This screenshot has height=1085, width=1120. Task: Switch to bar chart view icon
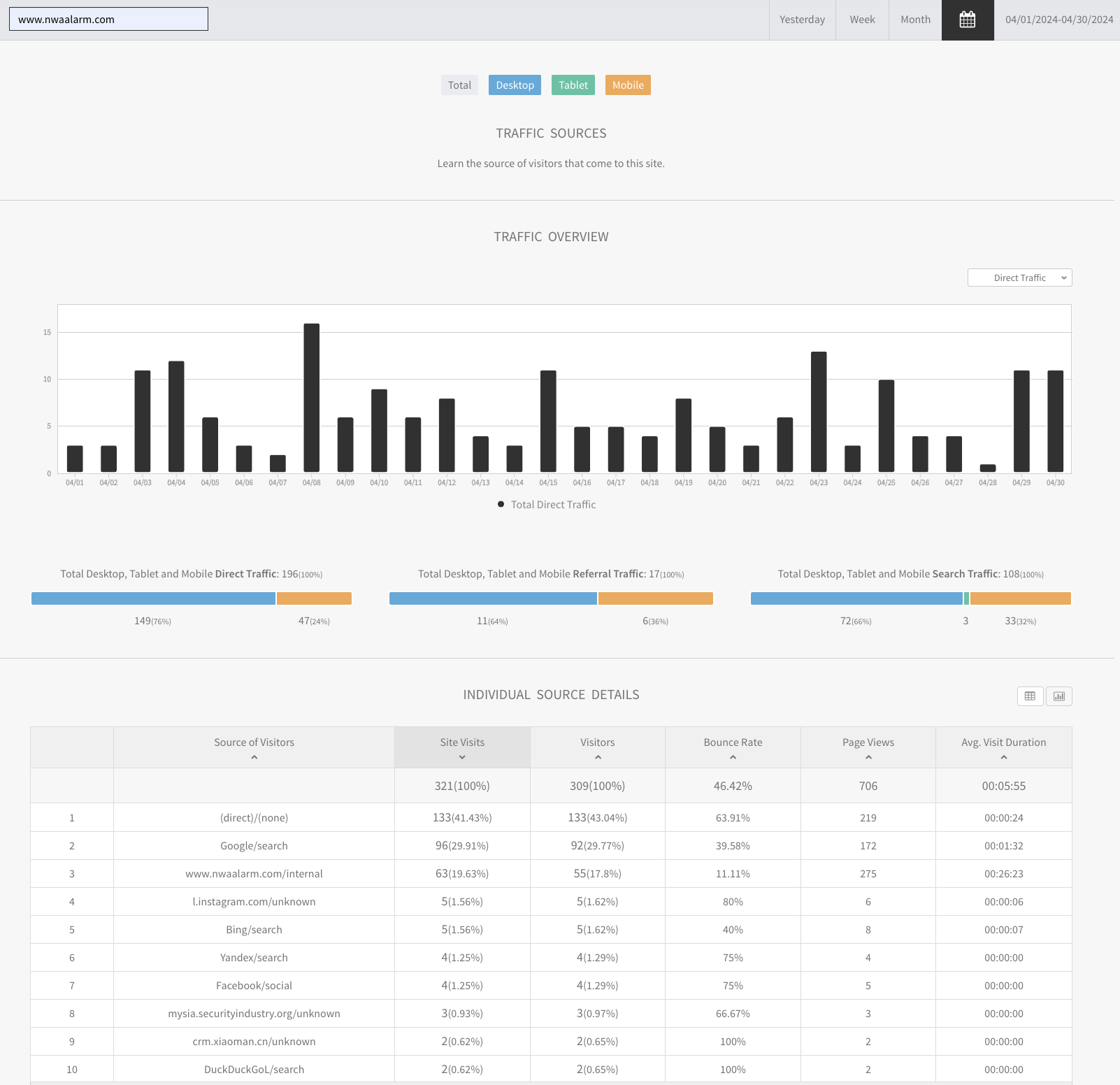(1059, 696)
